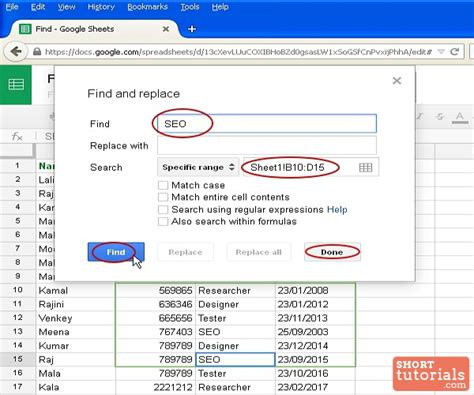The width and height of the screenshot is (474, 395).
Task: Select row 10 header
Action: (x=18, y=290)
